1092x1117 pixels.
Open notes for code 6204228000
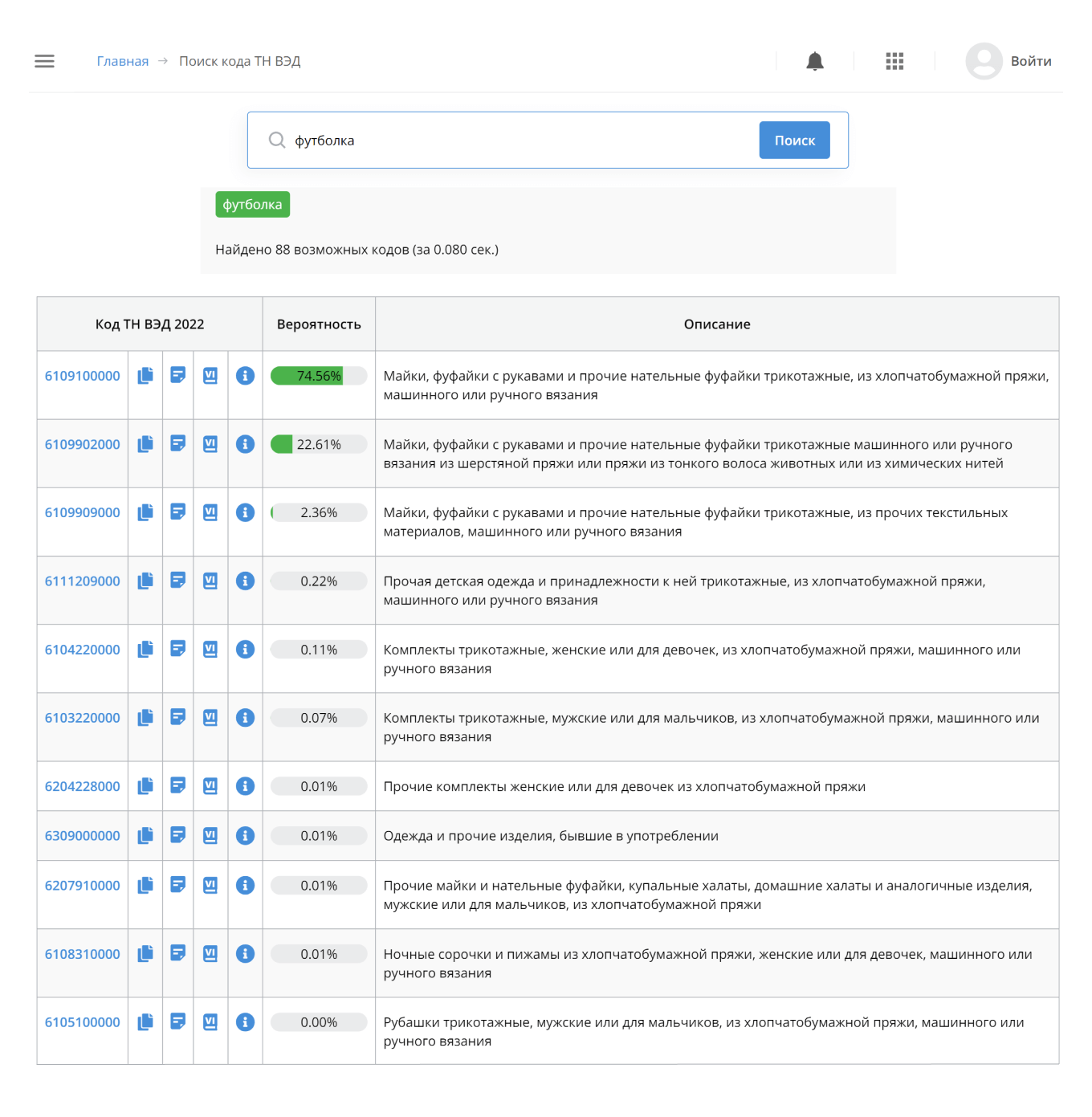[178, 785]
